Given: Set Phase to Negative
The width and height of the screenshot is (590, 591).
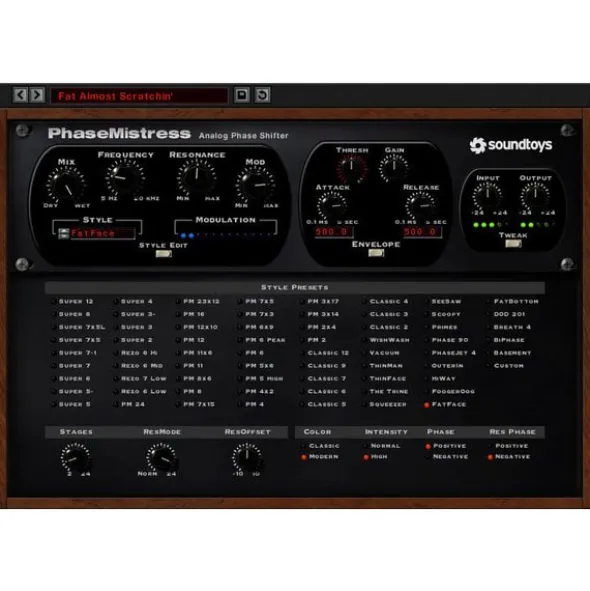Looking at the screenshot, I should (447, 457).
